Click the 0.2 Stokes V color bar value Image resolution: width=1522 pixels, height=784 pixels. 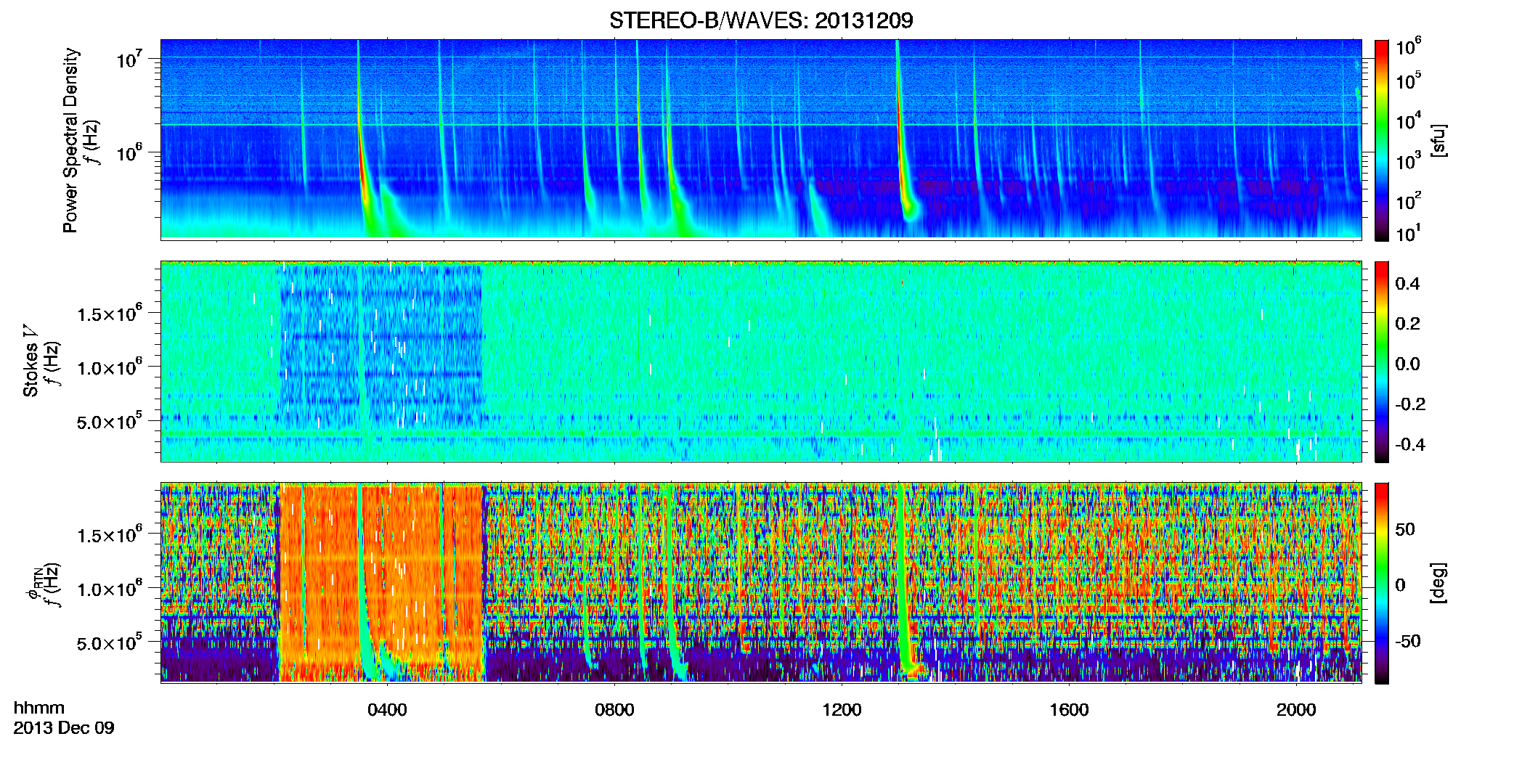pos(1407,324)
